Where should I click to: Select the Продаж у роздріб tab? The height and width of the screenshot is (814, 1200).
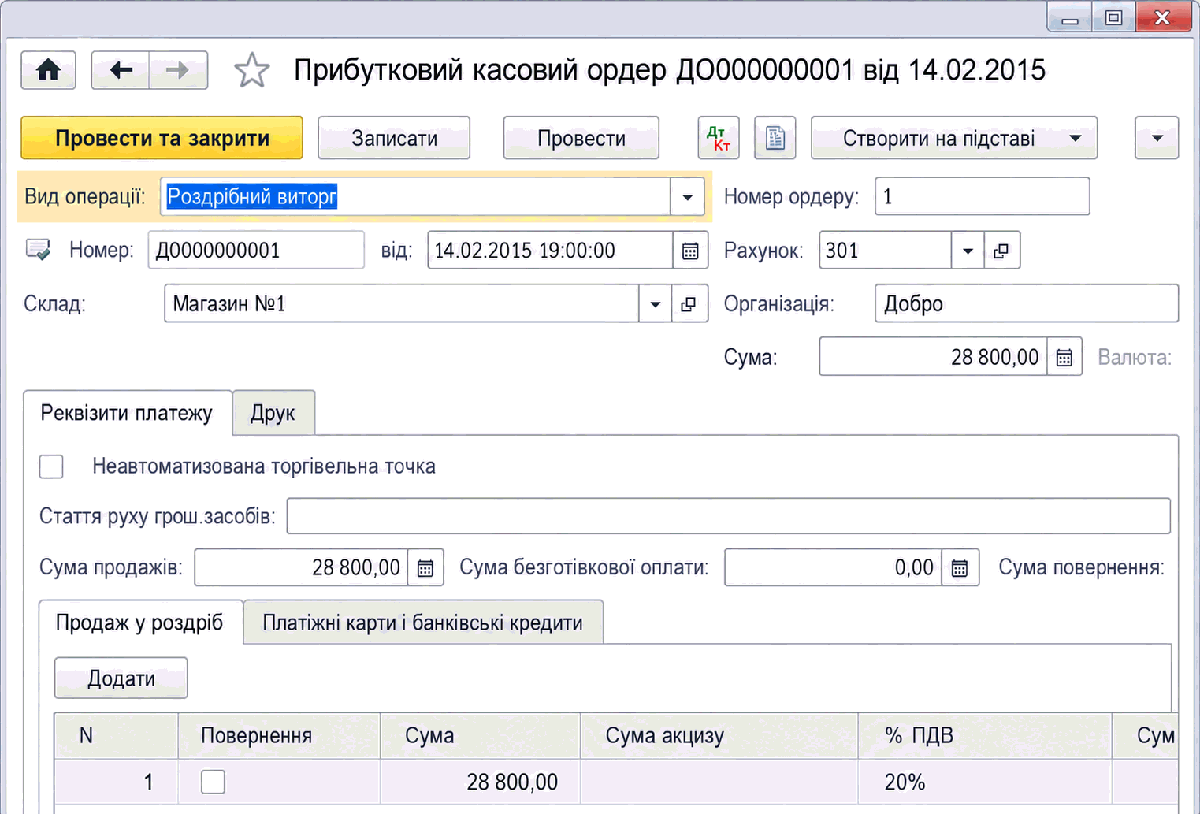pos(140,622)
